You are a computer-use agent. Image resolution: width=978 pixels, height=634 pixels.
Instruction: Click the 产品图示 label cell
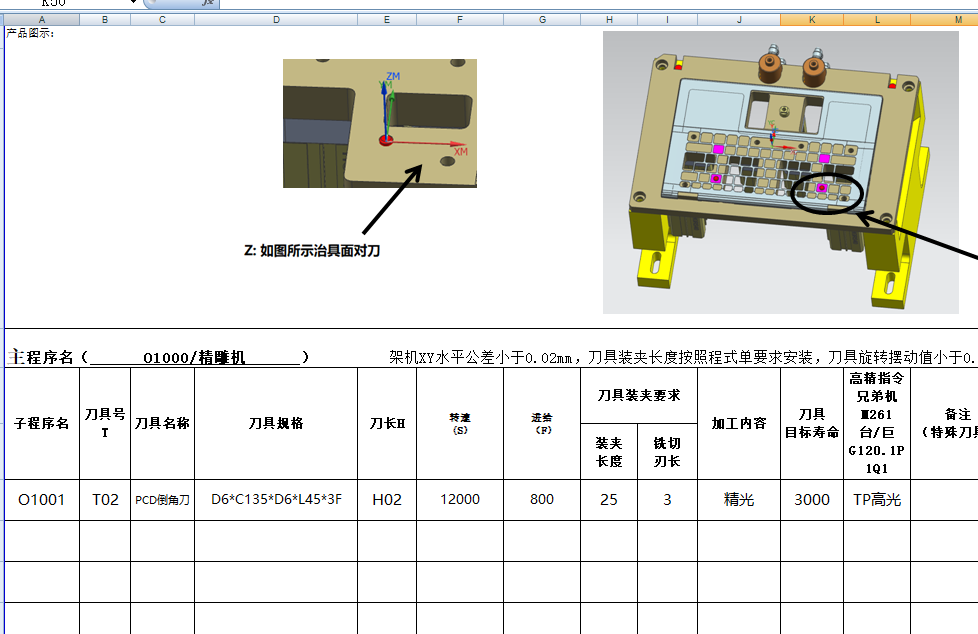(29, 31)
